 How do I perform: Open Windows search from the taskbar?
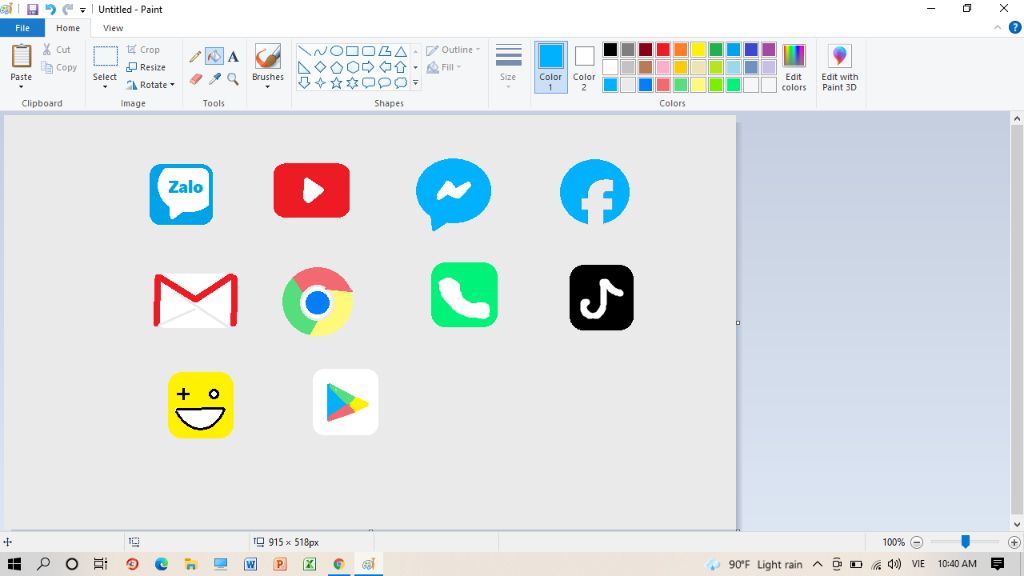43,564
